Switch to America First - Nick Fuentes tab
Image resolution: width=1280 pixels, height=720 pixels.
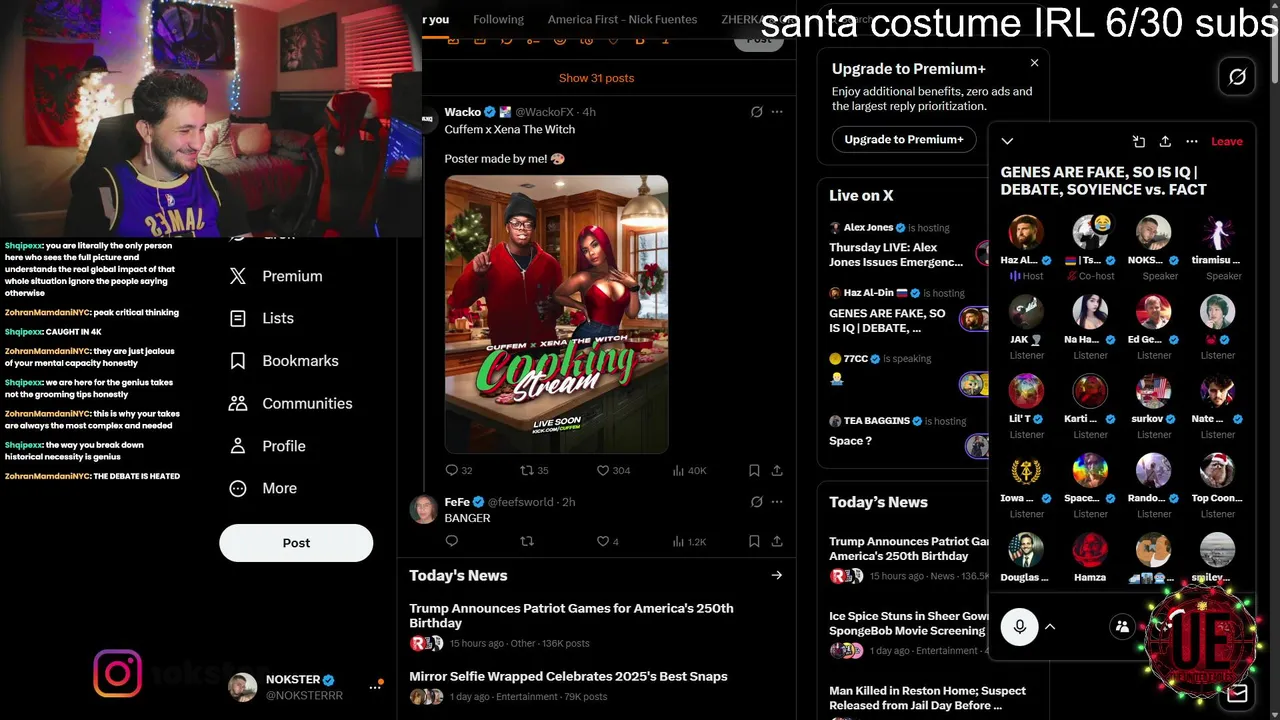click(x=622, y=19)
